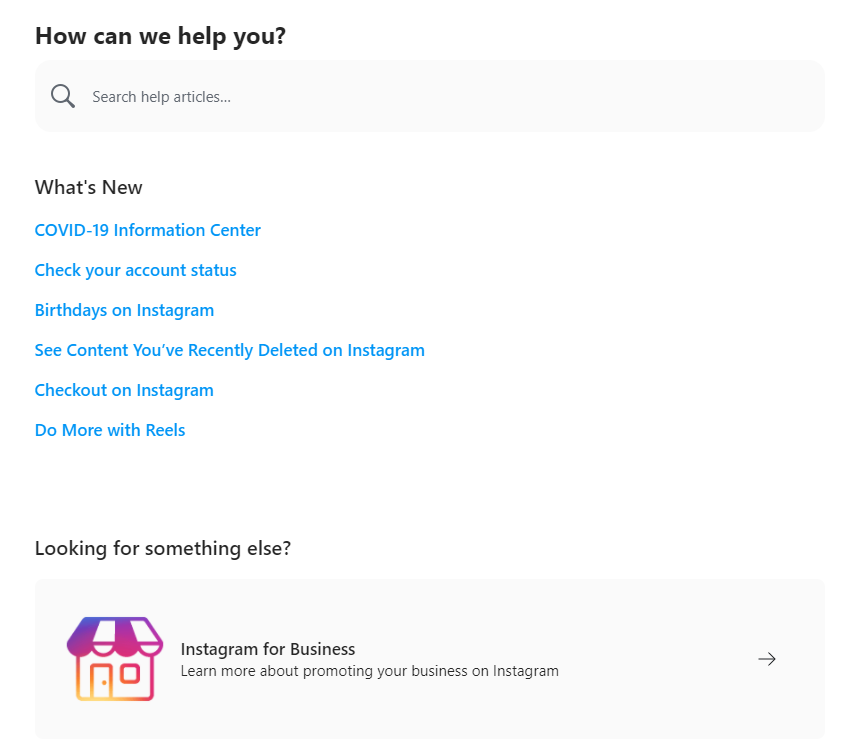The height and width of the screenshot is (748, 858).
Task: Open the COVID-19 Information Center link
Action: (x=148, y=230)
